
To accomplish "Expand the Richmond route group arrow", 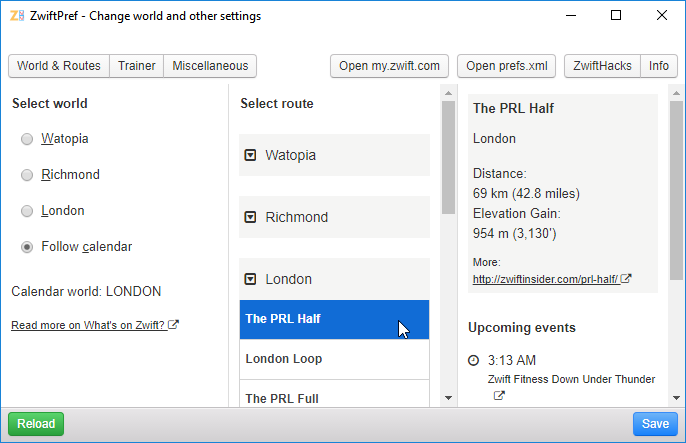I will pyautogui.click(x=250, y=217).
